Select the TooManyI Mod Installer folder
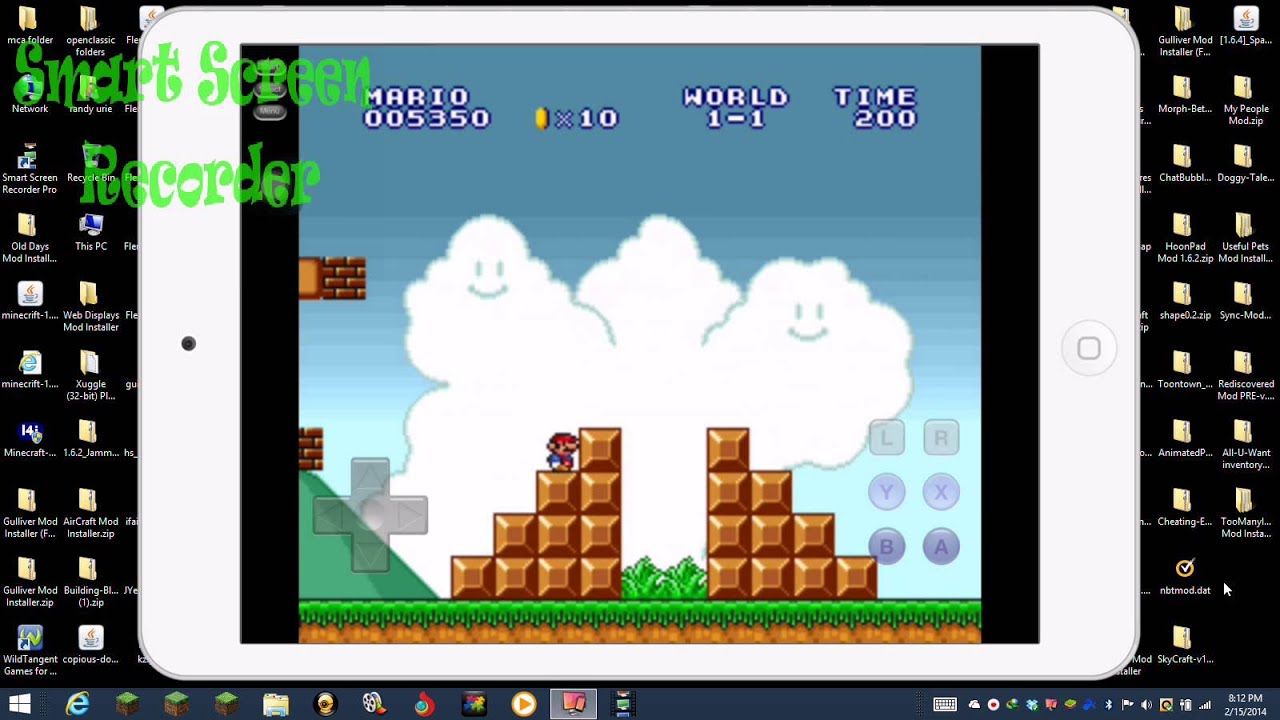The width and height of the screenshot is (1280, 720). click(x=1245, y=514)
